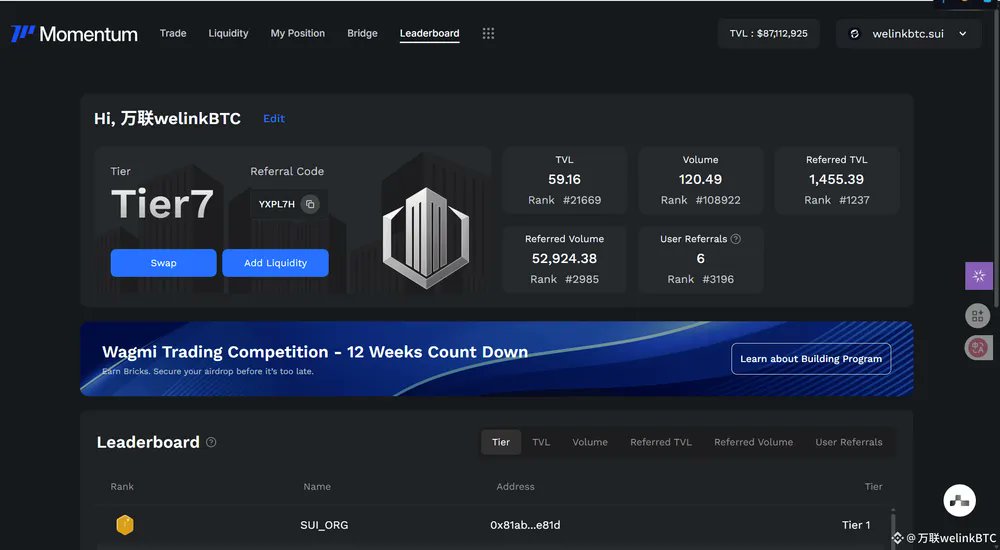Viewport: 1000px width, 550px height.
Task: Switch to the TVL leaderboard tab
Action: click(x=541, y=442)
